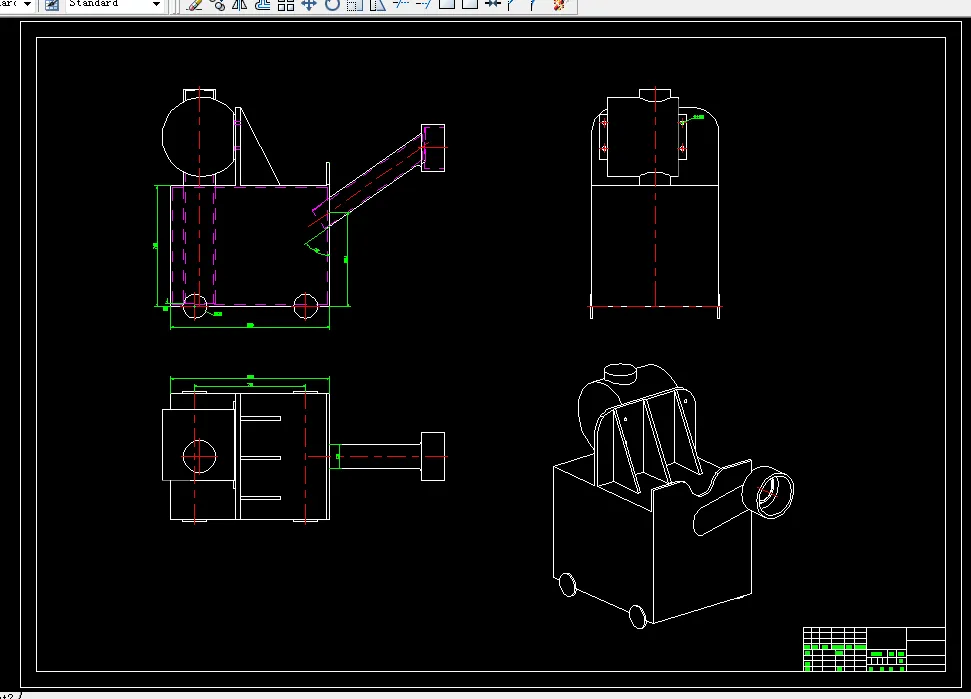Select the Move tool
971x699 pixels.
pos(309,5)
